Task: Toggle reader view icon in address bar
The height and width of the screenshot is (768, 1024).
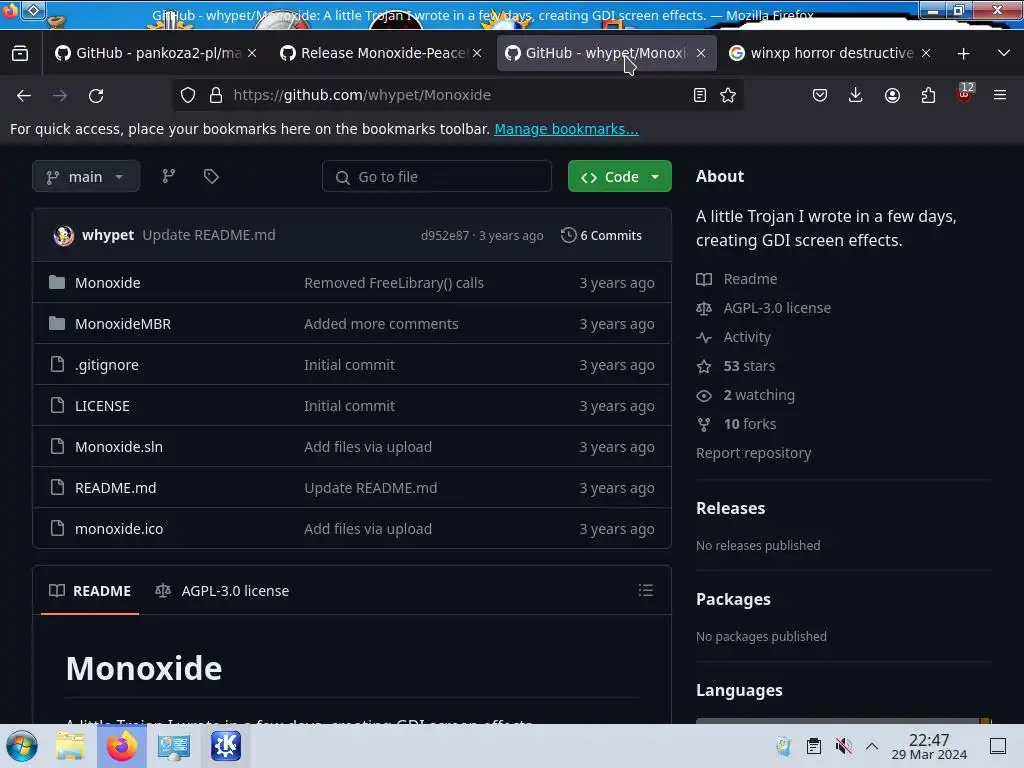Action: [x=699, y=95]
